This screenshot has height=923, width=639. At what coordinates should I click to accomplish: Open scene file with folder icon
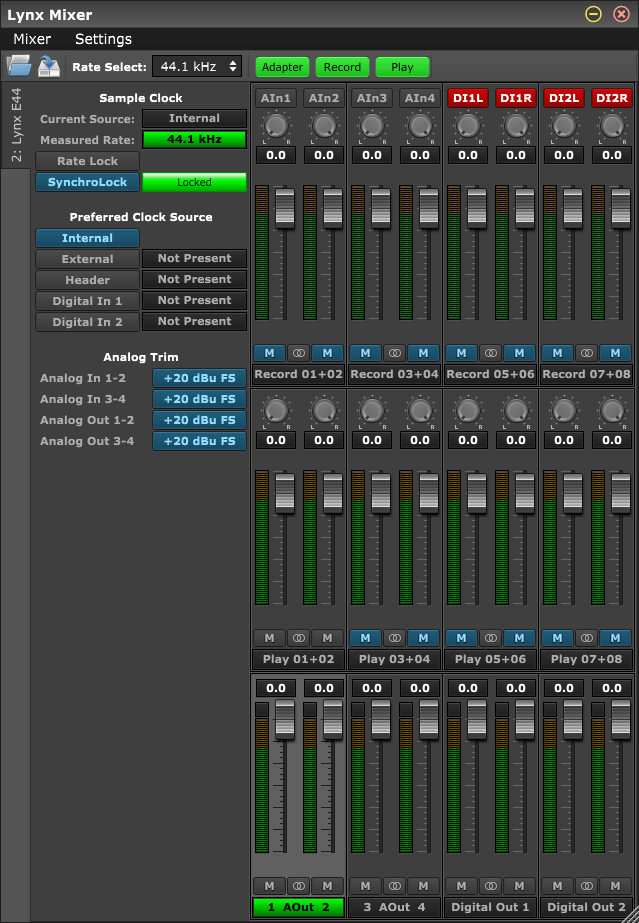point(19,66)
